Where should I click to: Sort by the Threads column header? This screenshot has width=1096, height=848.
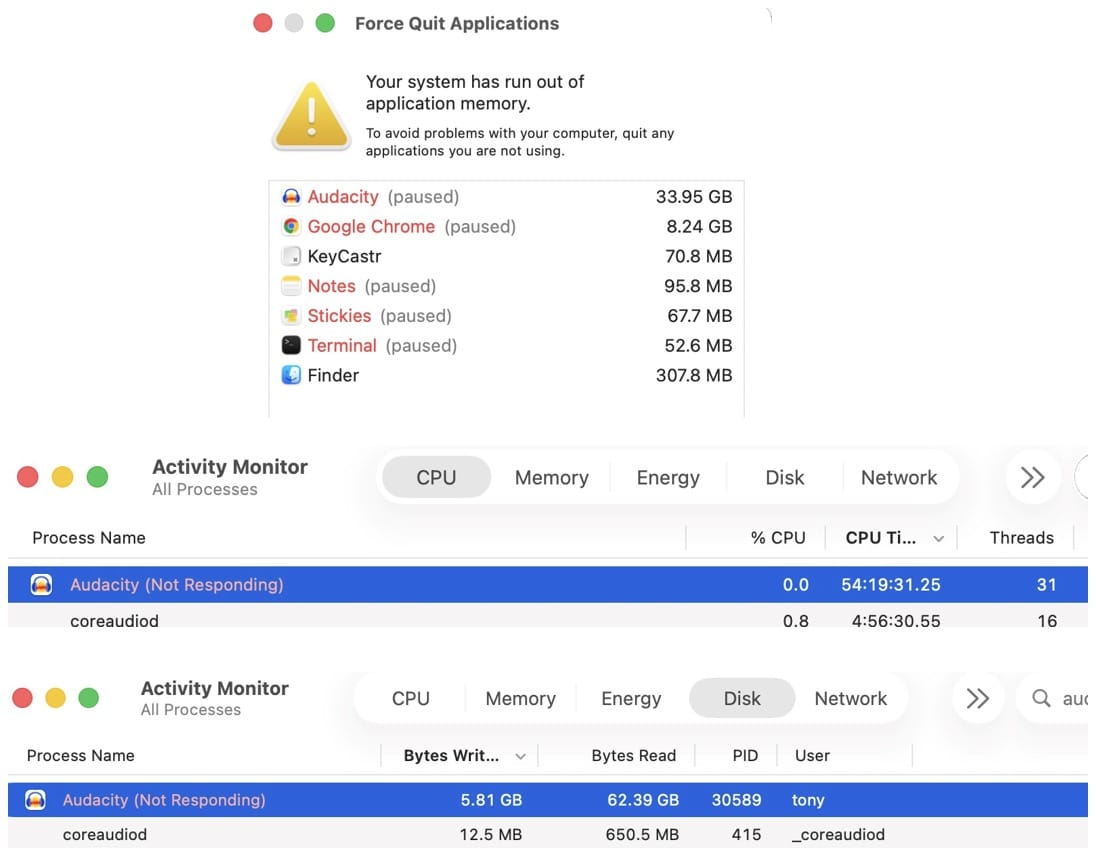1021,538
